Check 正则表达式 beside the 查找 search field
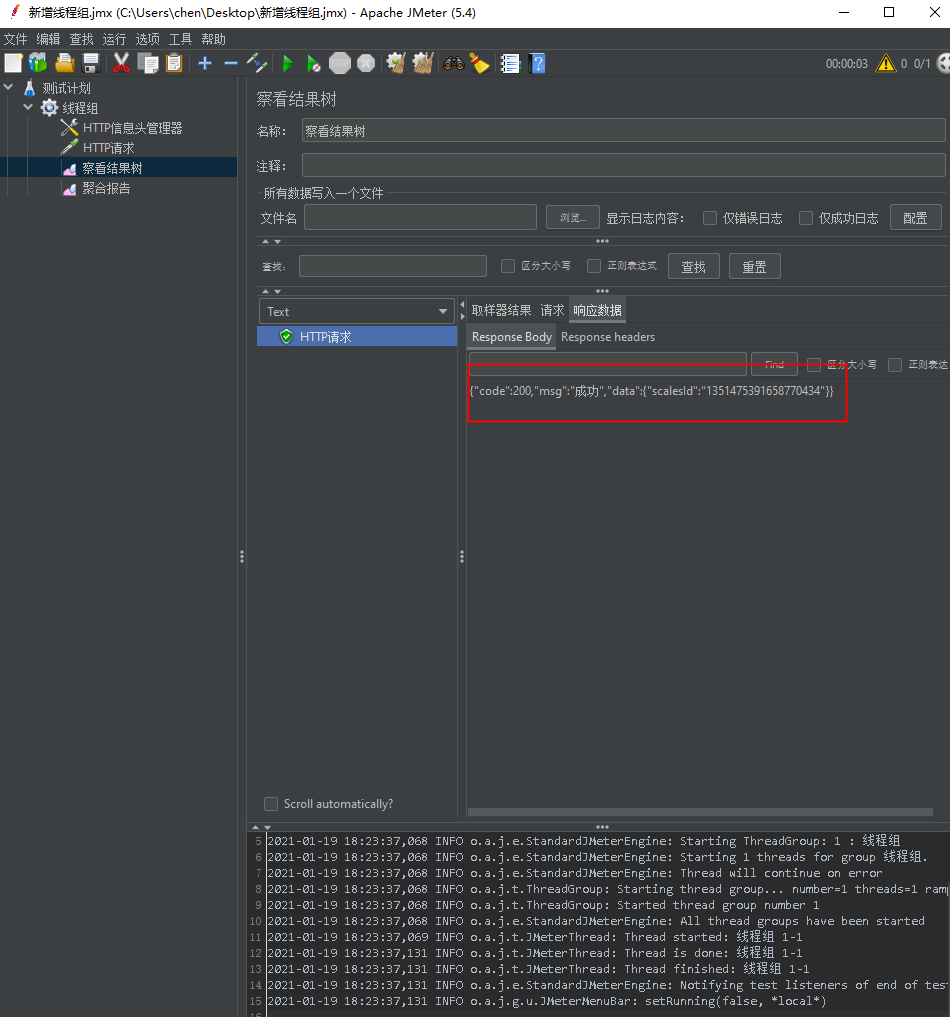This screenshot has height=1017, width=950. pos(594,266)
